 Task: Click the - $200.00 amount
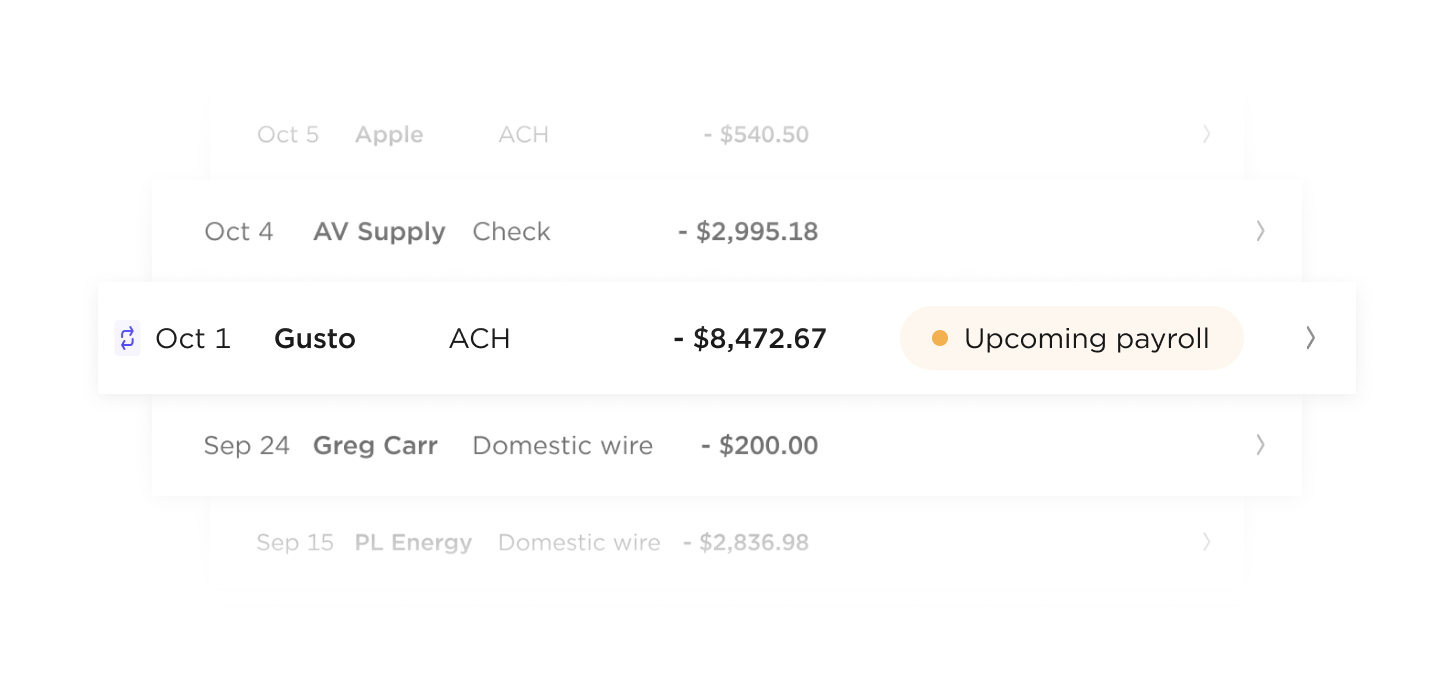click(x=760, y=446)
